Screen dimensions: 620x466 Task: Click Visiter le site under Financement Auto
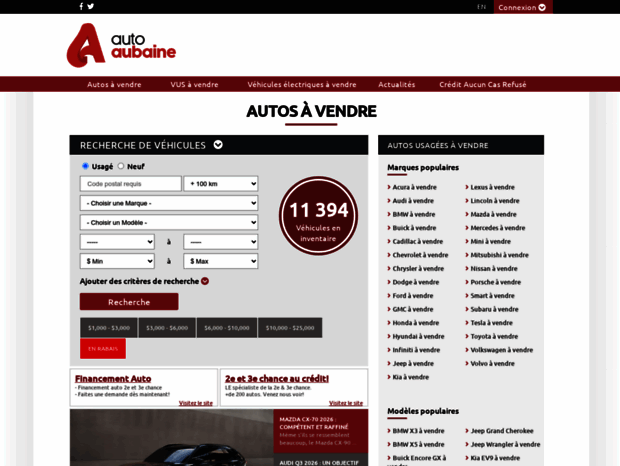tap(195, 403)
